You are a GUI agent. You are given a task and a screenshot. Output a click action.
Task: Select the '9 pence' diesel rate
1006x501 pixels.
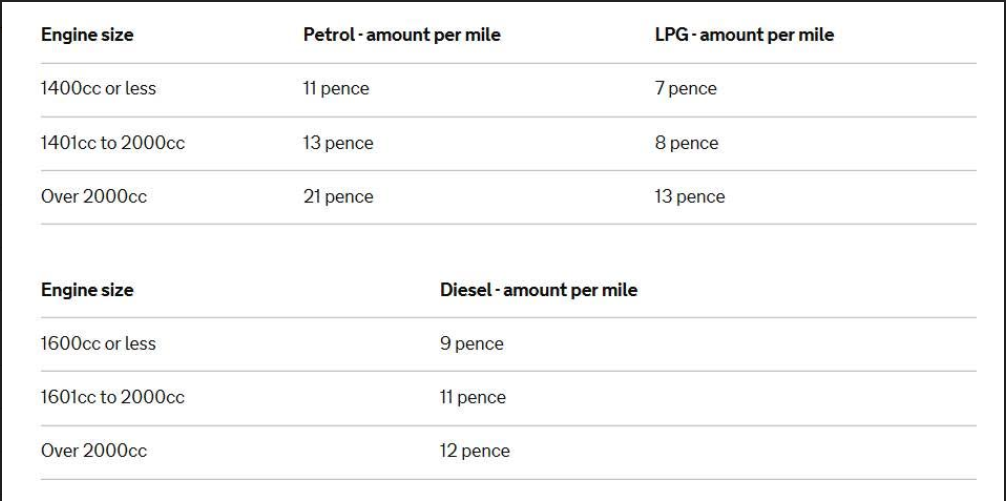pos(472,344)
